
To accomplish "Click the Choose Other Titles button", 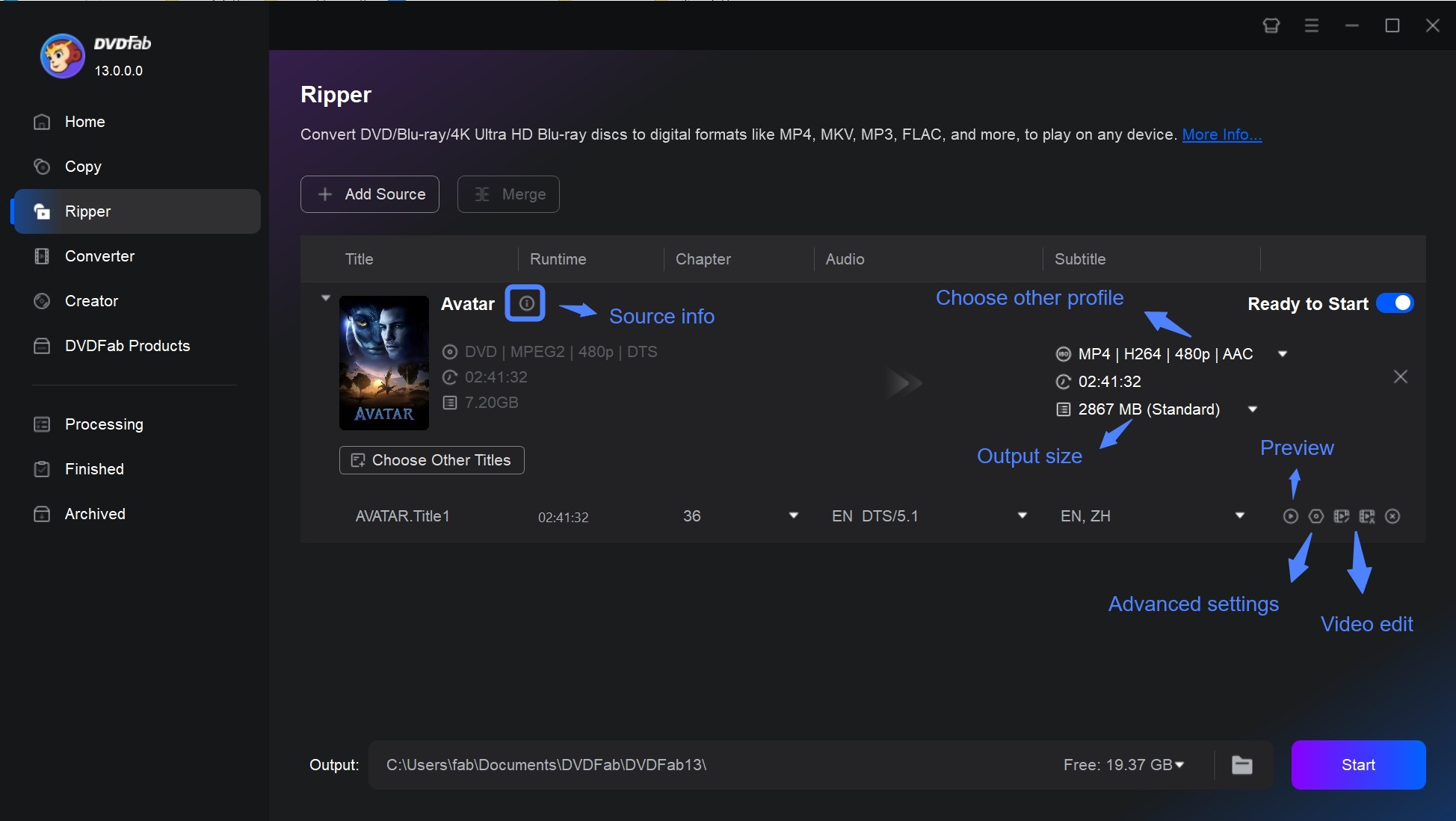I will 431,460.
